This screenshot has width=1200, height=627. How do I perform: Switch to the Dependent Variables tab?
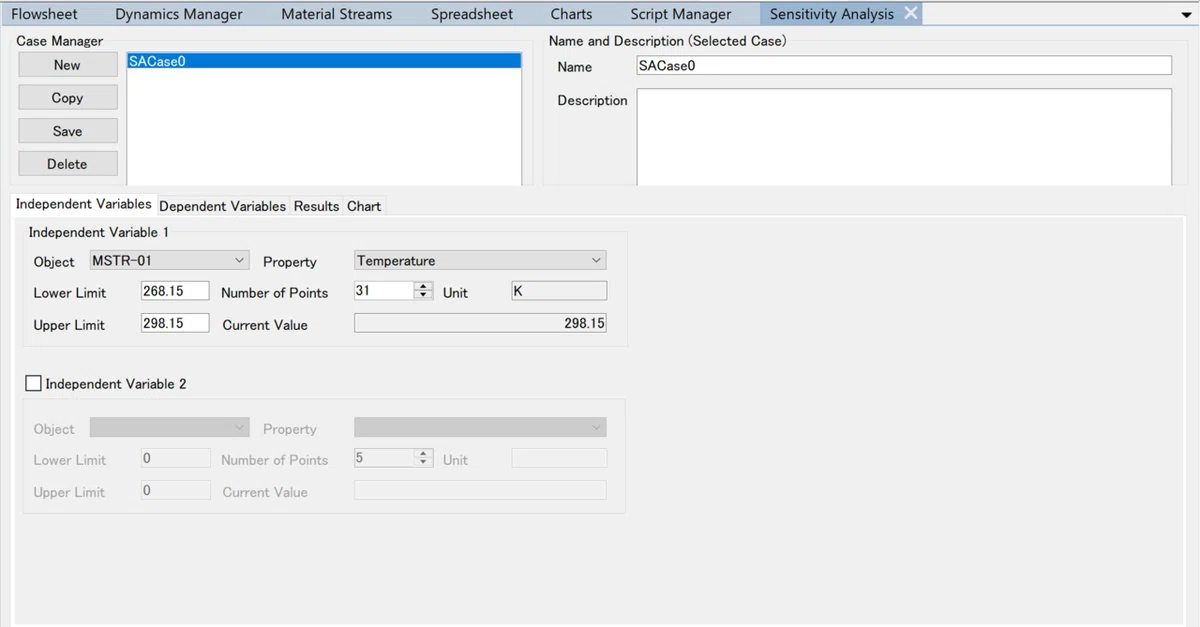(x=222, y=206)
